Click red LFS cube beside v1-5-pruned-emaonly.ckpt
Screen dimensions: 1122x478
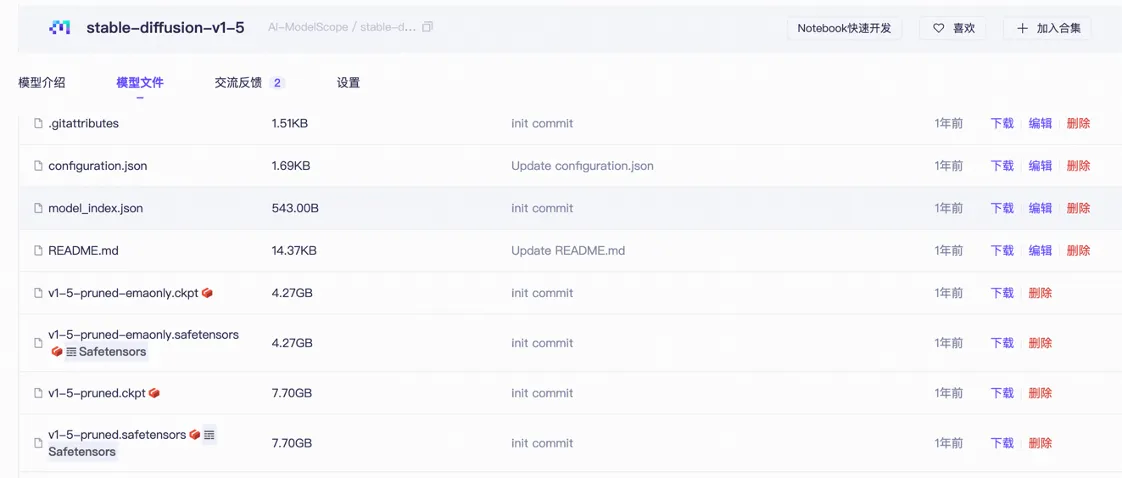(x=207, y=293)
